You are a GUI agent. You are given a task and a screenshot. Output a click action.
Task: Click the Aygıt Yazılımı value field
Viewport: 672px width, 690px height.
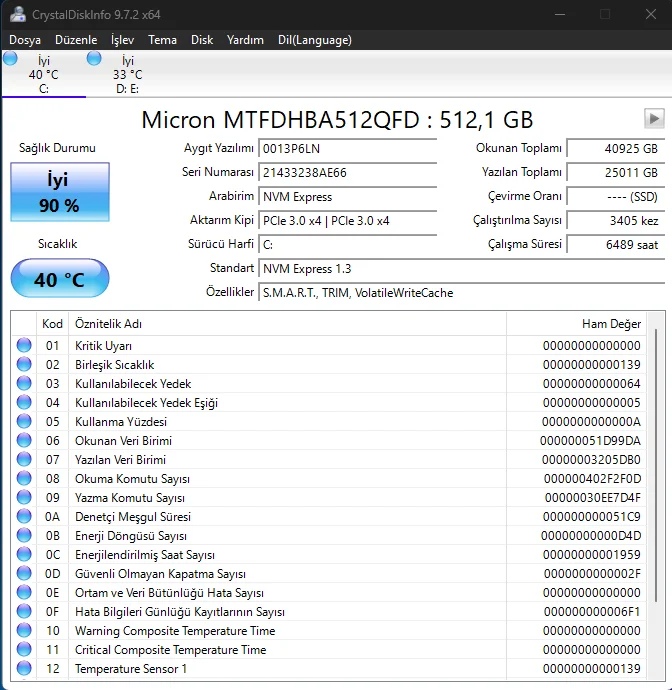[x=347, y=148]
